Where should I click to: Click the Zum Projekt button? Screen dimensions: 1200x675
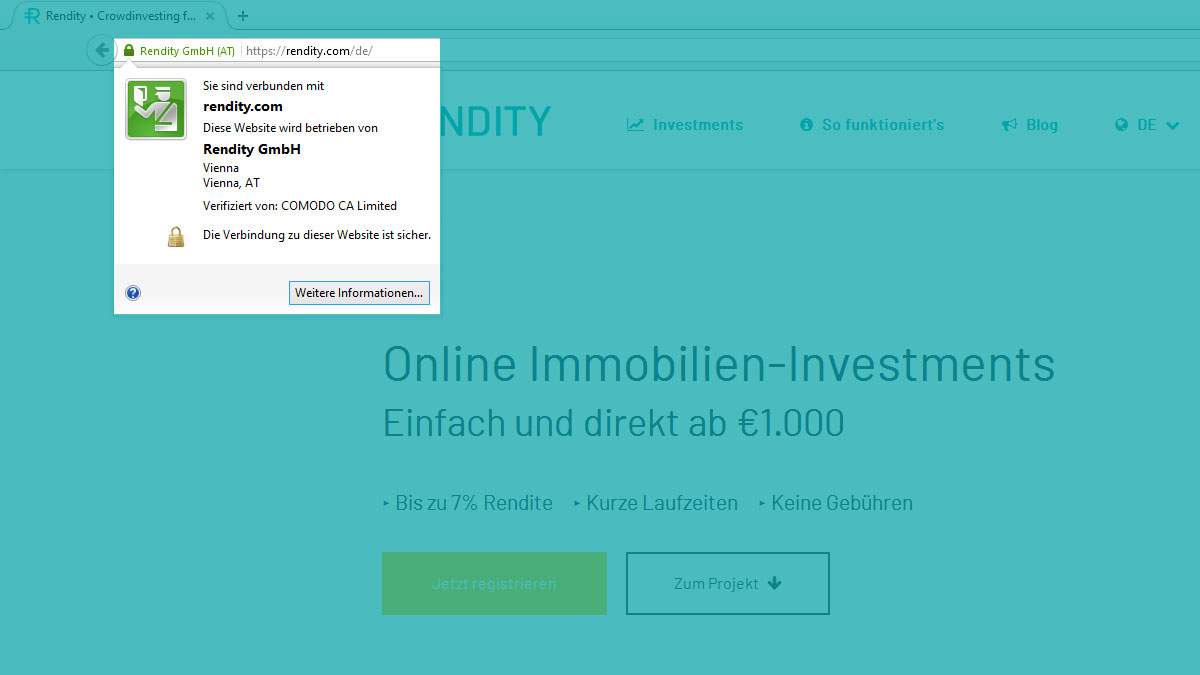point(727,583)
